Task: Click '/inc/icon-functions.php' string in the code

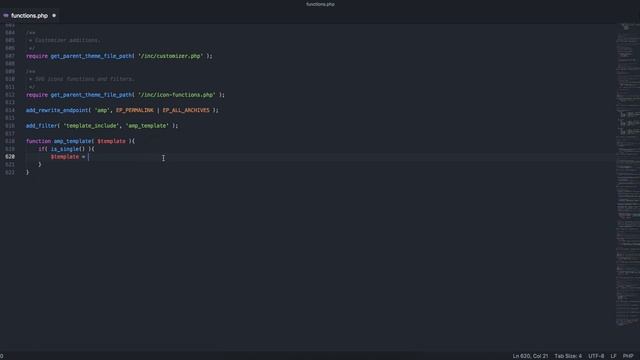Action: pyautogui.click(x=176, y=95)
